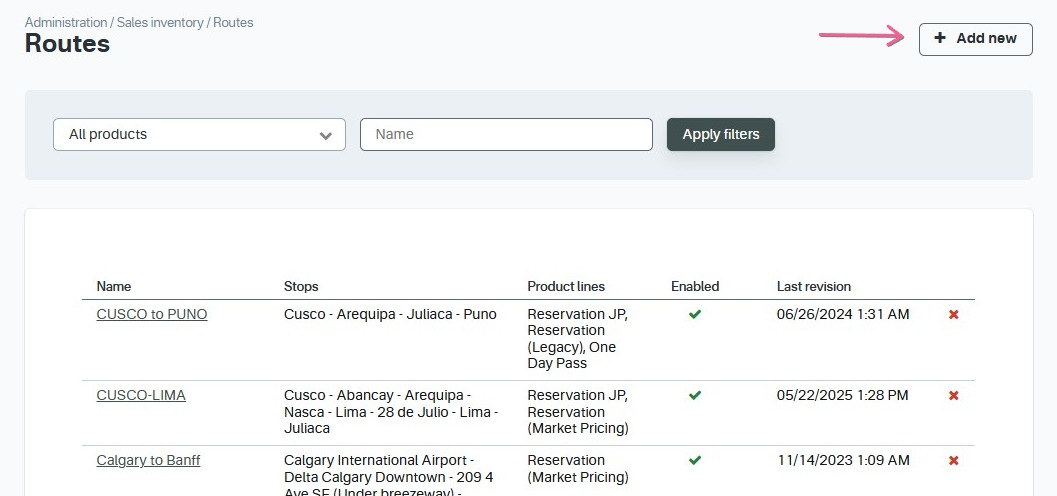This screenshot has width=1057, height=496.
Task: Delete the CUSCO to PUNO route
Action: [953, 315]
